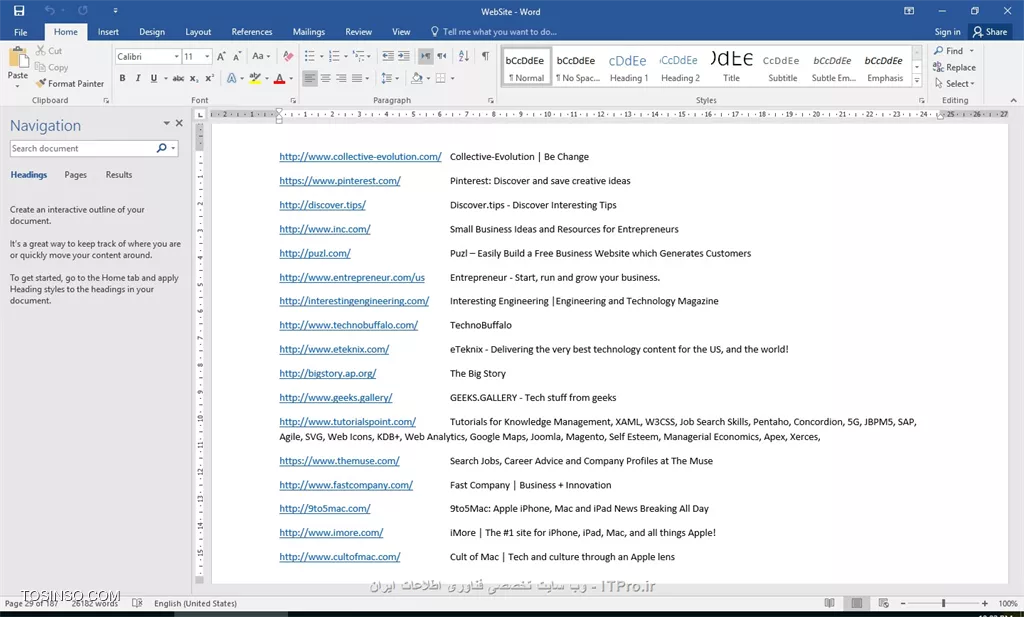Align text to the right
The height and width of the screenshot is (617, 1024).
pyautogui.click(x=341, y=78)
